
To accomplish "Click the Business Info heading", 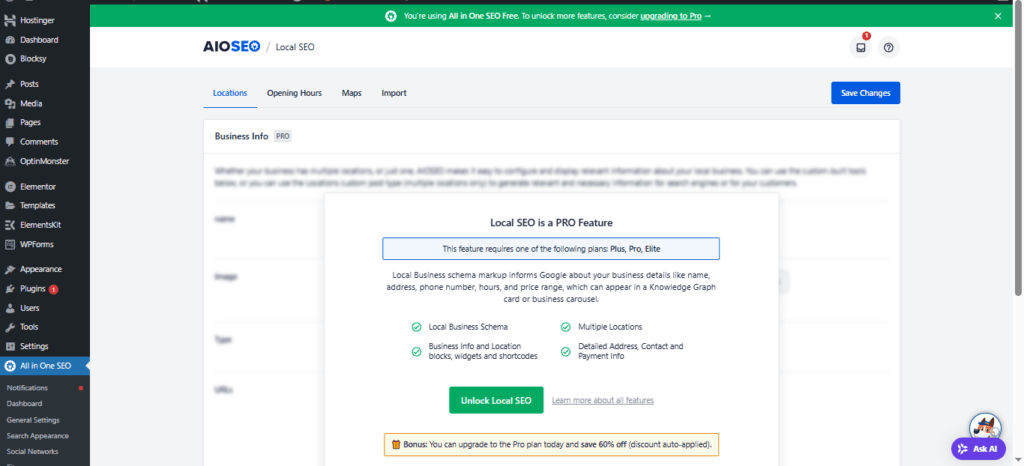I will [x=242, y=136].
